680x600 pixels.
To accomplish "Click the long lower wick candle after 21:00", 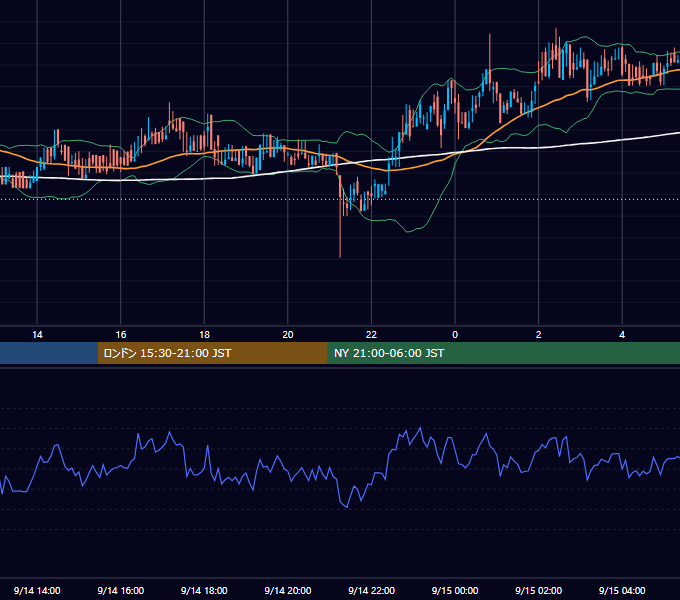I will (340, 217).
